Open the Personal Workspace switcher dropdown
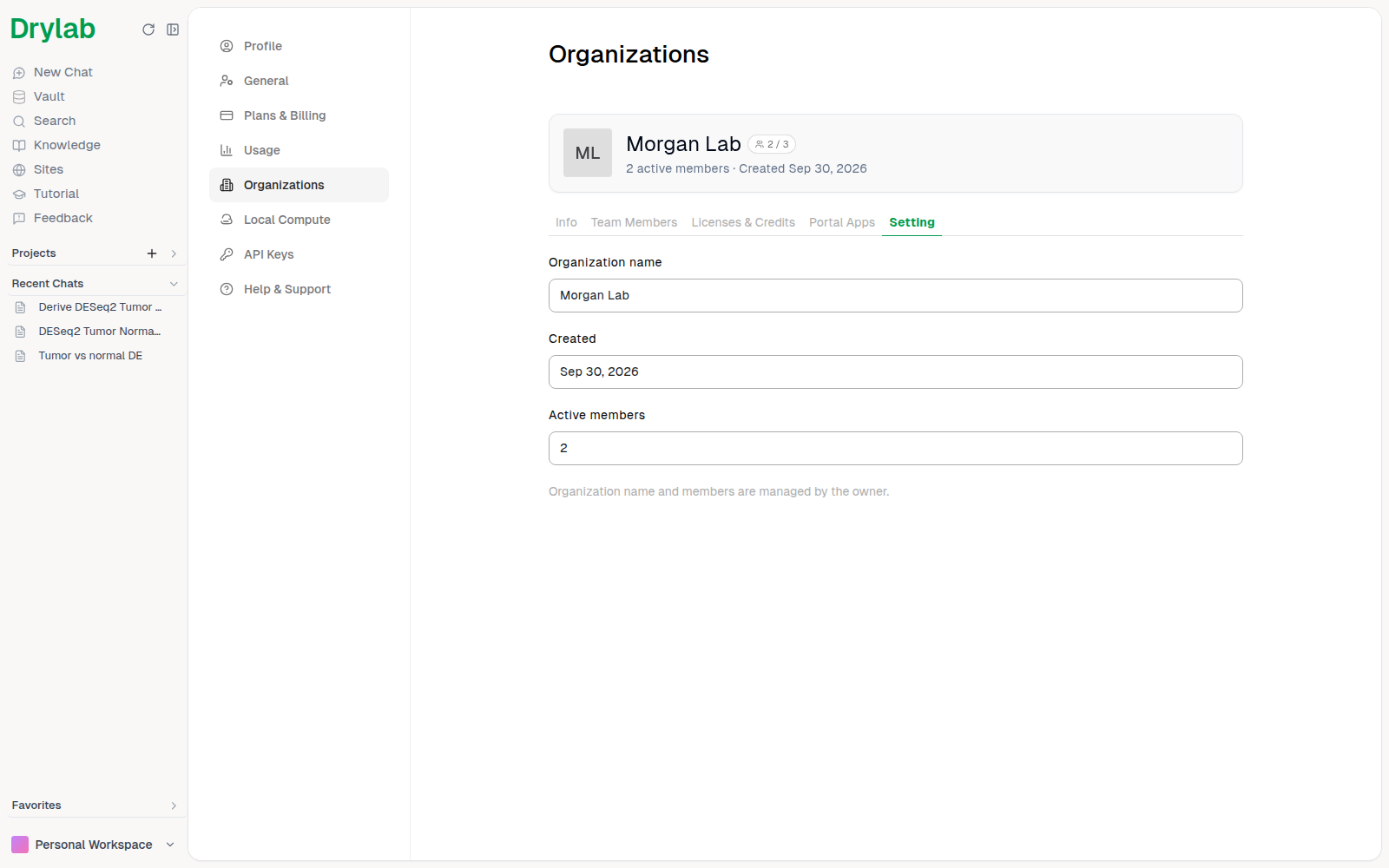Viewport: 1389px width, 868px height. (x=170, y=845)
